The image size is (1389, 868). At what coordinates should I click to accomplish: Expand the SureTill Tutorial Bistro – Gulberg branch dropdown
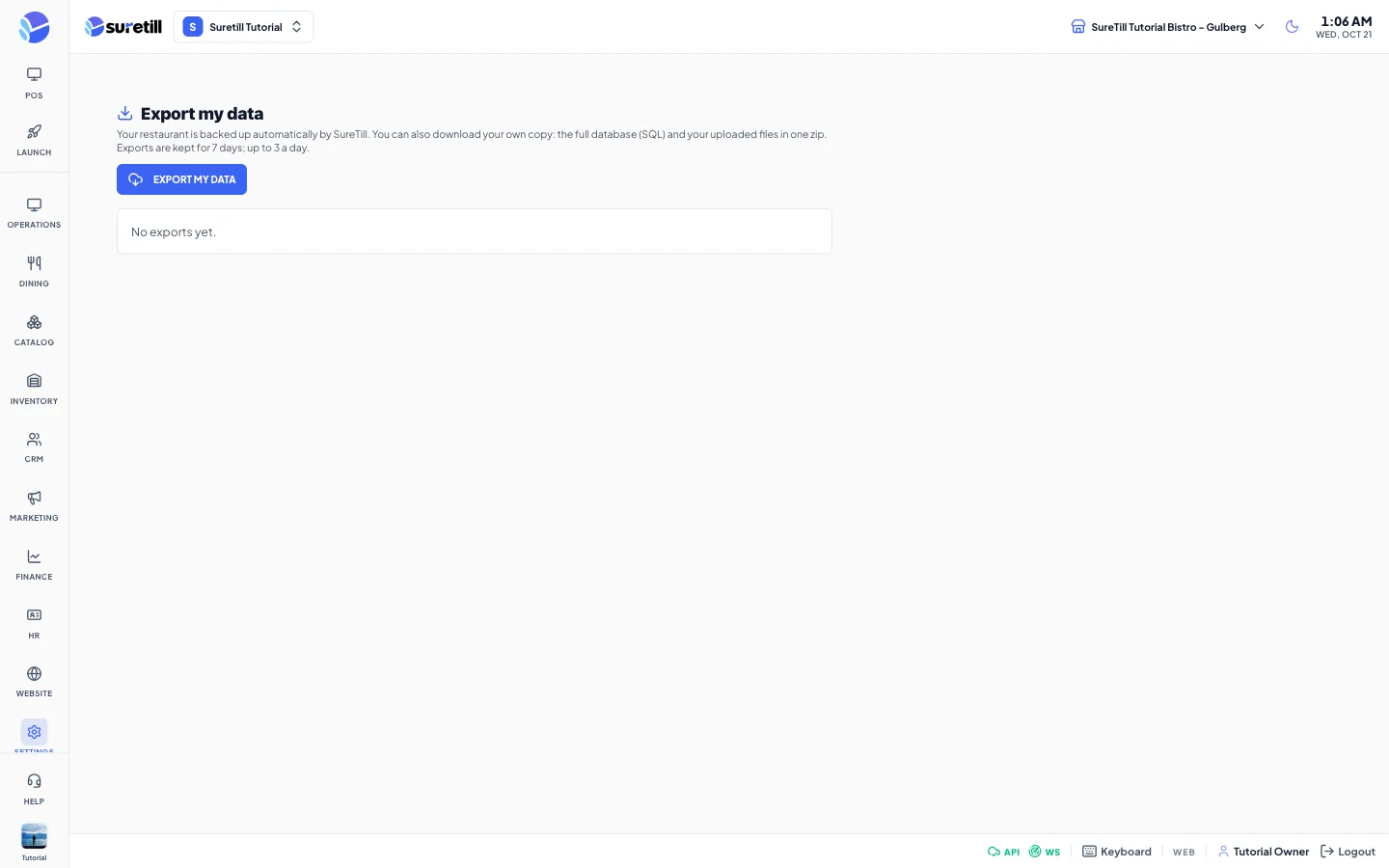point(1167,27)
